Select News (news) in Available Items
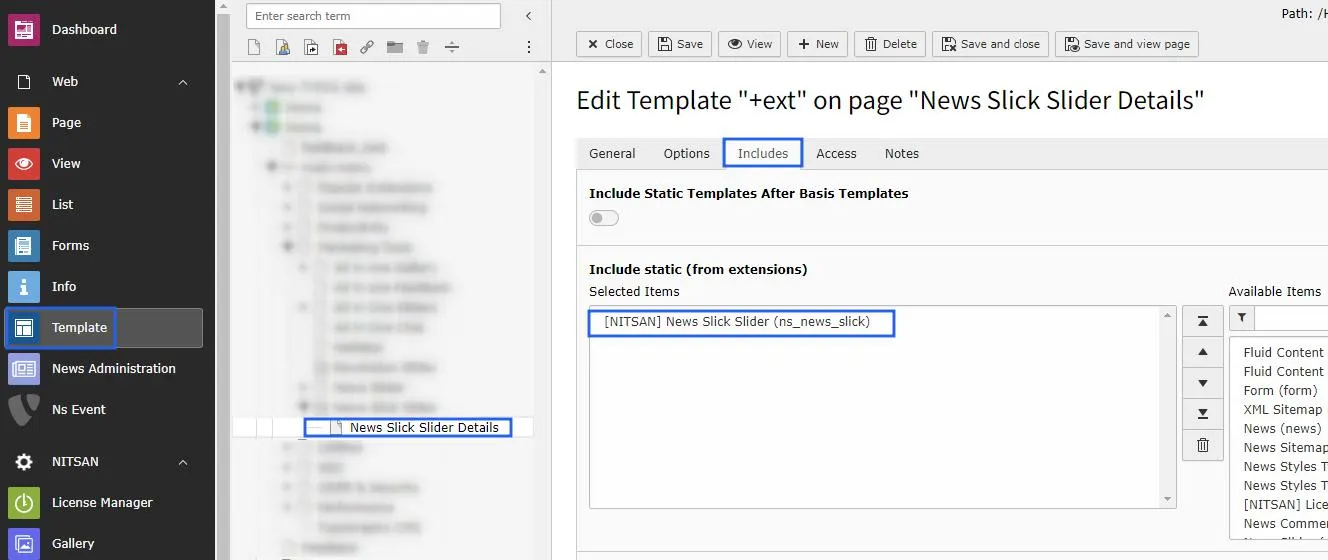The height and width of the screenshot is (560, 1328). pos(1282,429)
